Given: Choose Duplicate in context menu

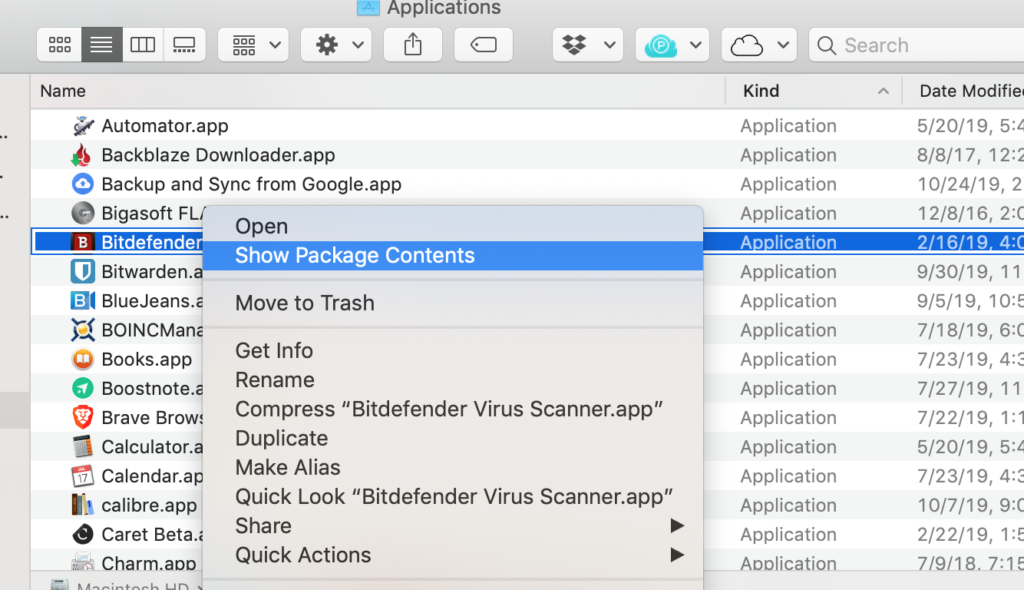Looking at the screenshot, I should pos(453,438).
